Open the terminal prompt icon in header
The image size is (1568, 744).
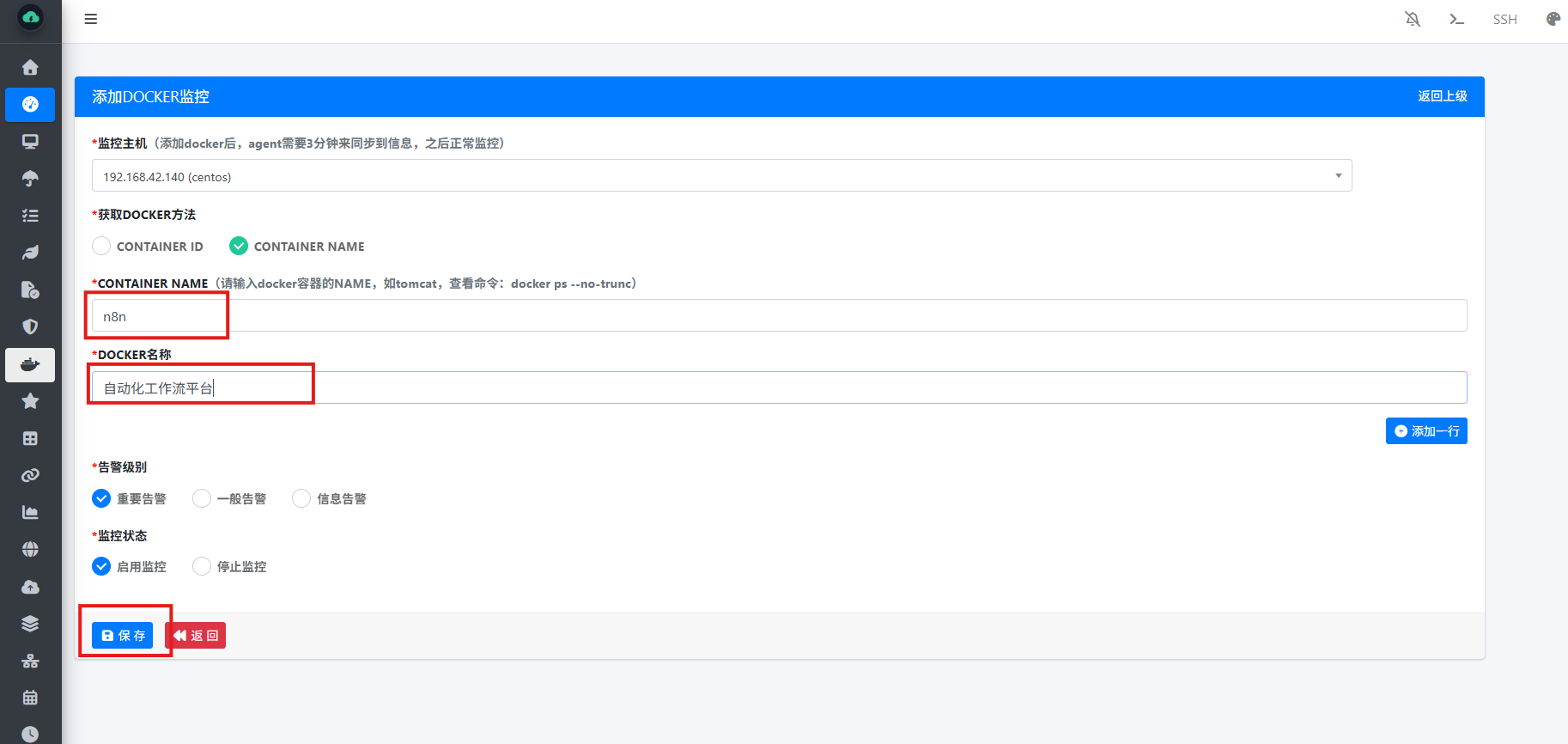coord(1456,19)
